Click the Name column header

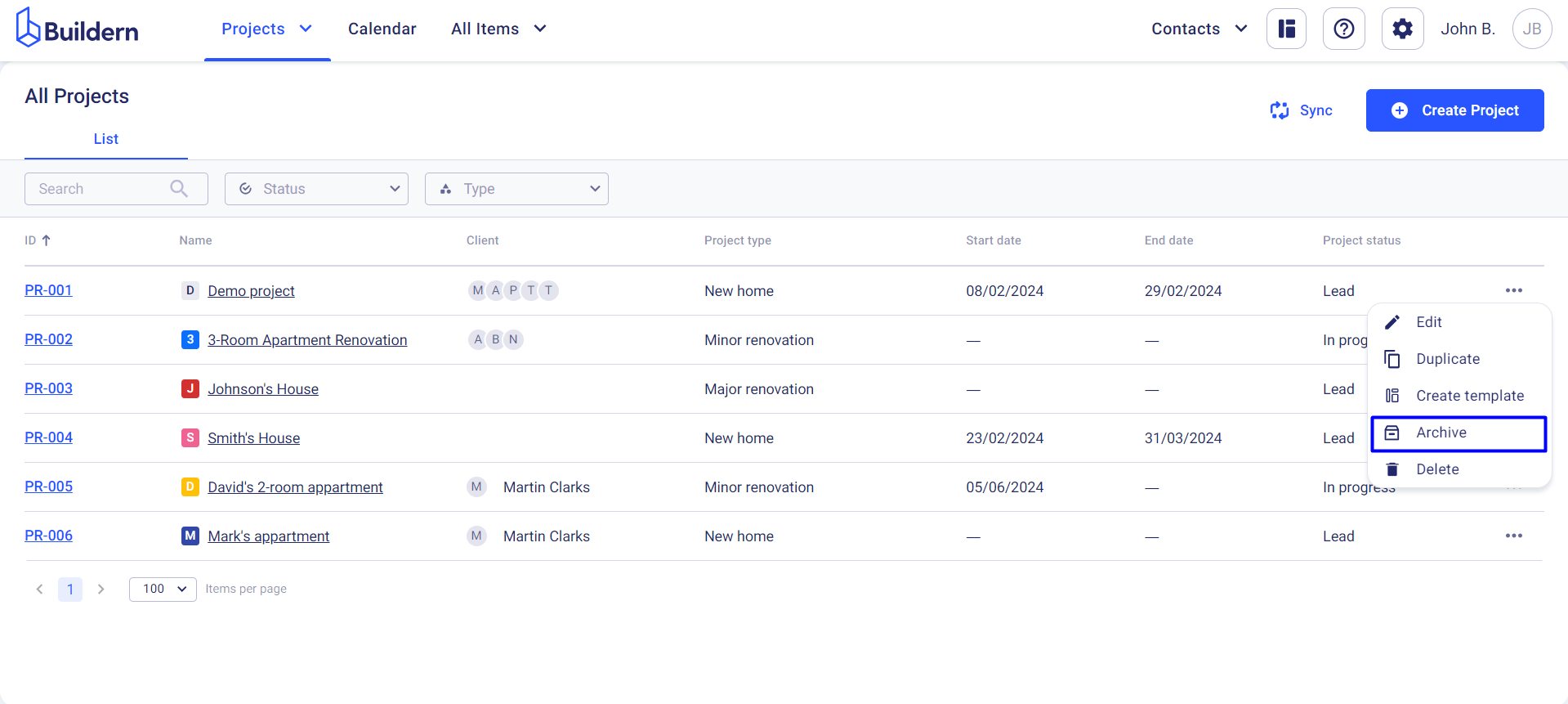(x=195, y=240)
